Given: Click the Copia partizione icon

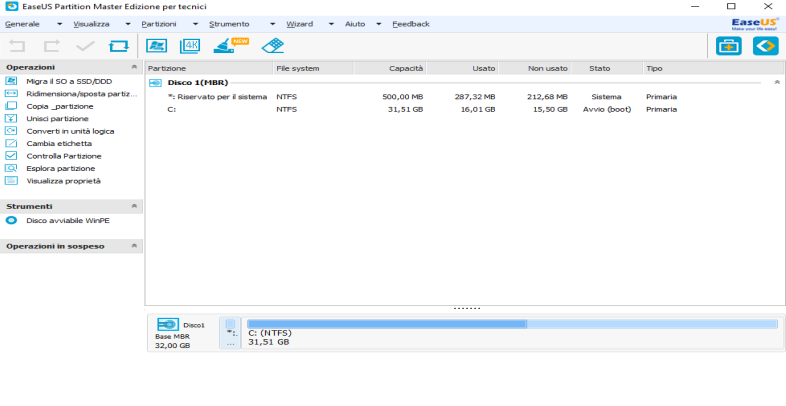Looking at the screenshot, I should tap(11, 106).
